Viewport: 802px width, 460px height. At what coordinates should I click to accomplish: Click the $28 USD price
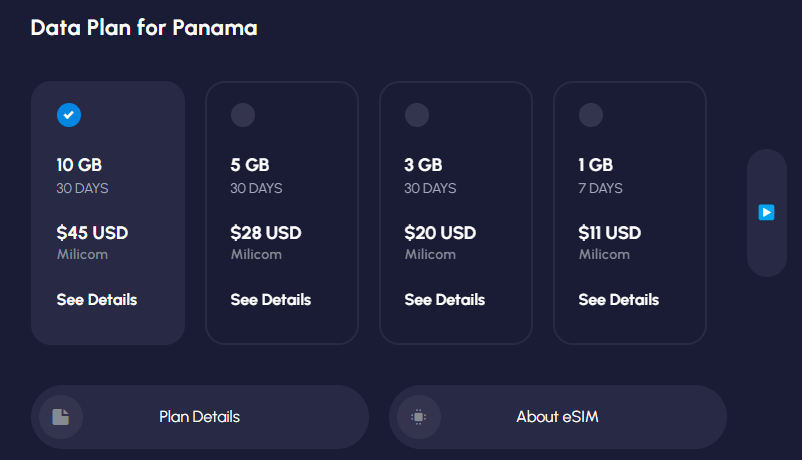(x=265, y=233)
